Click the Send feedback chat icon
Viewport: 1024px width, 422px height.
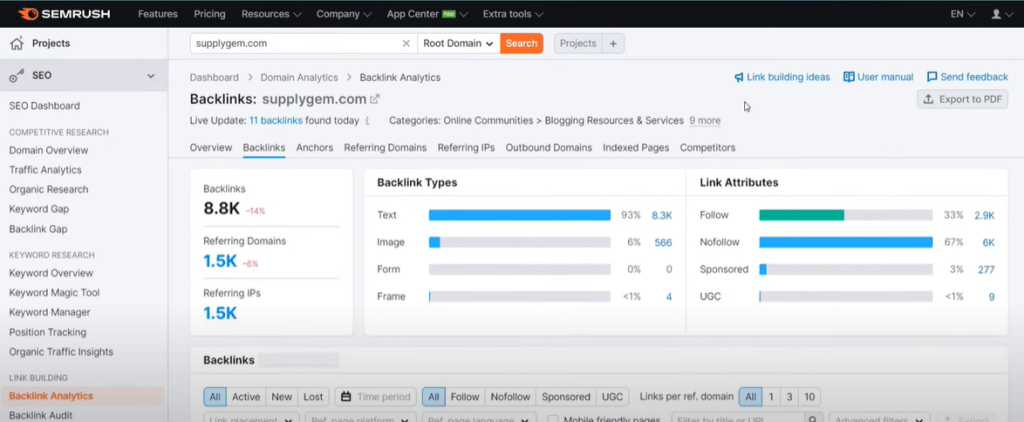pos(932,77)
